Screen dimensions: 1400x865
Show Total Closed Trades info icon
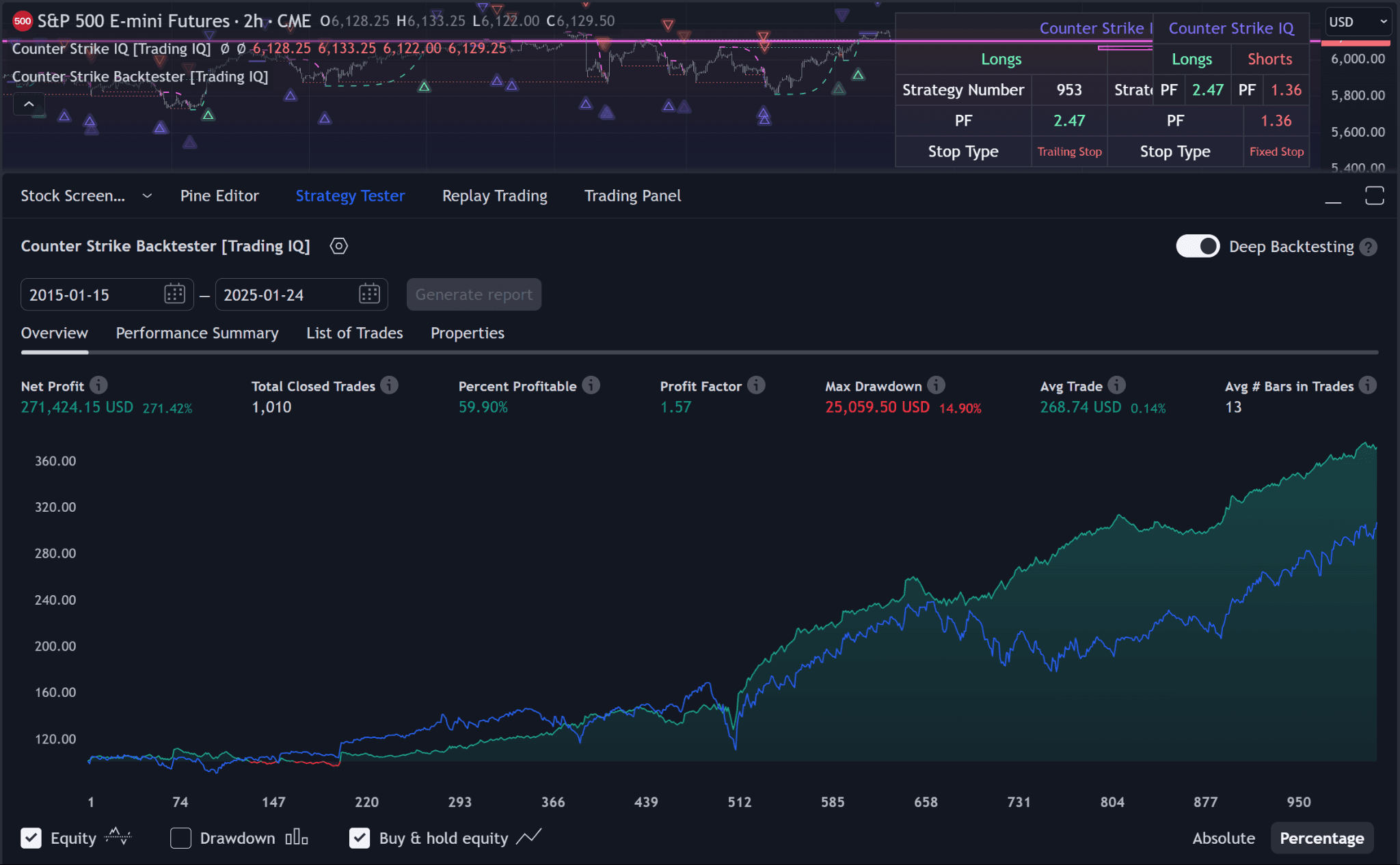coord(390,385)
